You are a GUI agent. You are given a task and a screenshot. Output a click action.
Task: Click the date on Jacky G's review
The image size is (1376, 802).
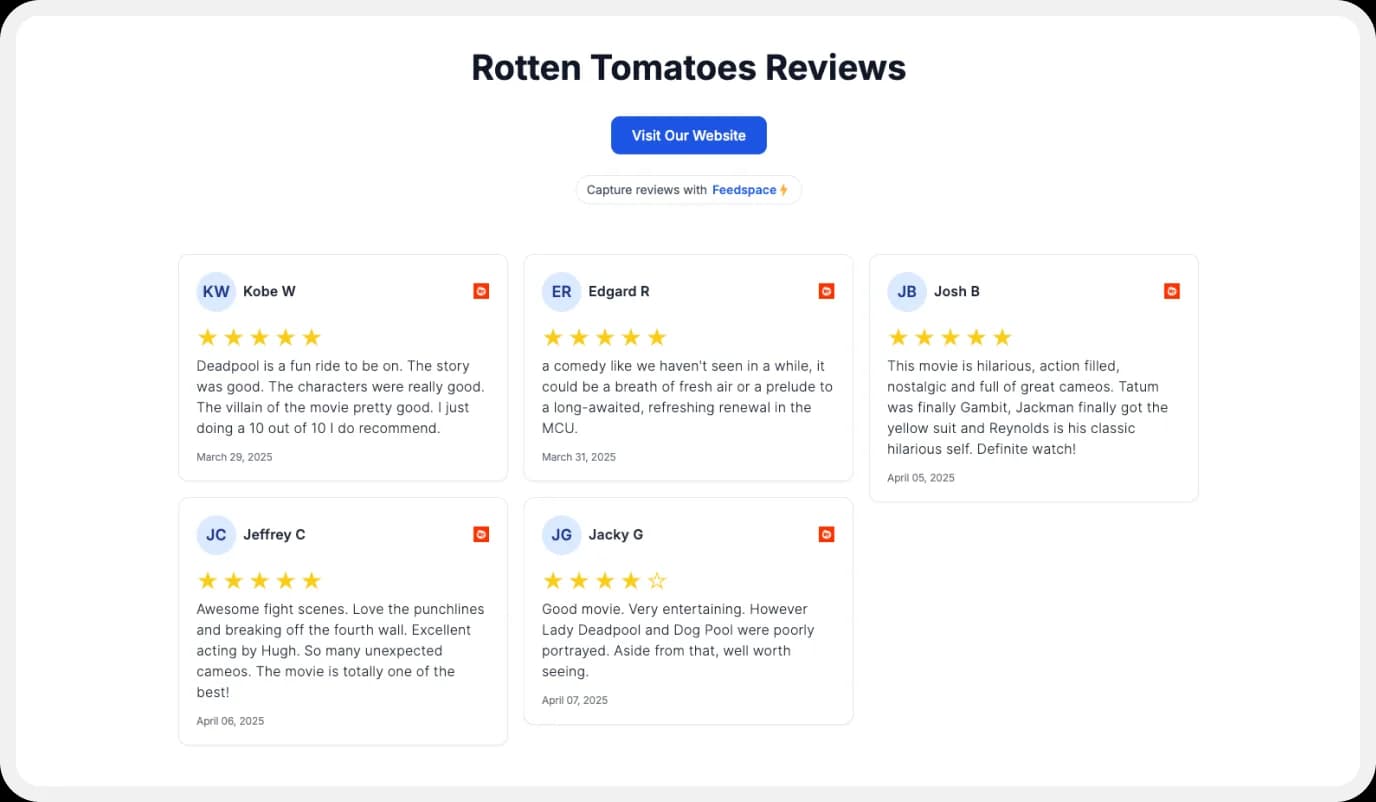pos(575,700)
